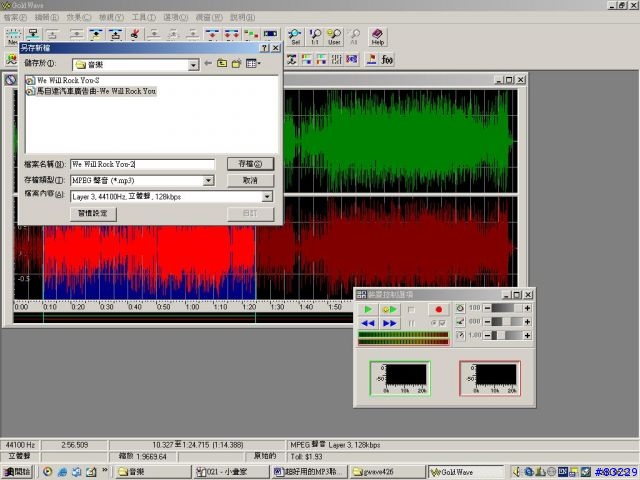The width and height of the screenshot is (640, 480).
Task: Open the 檢視(V) menu
Action: coord(111,18)
